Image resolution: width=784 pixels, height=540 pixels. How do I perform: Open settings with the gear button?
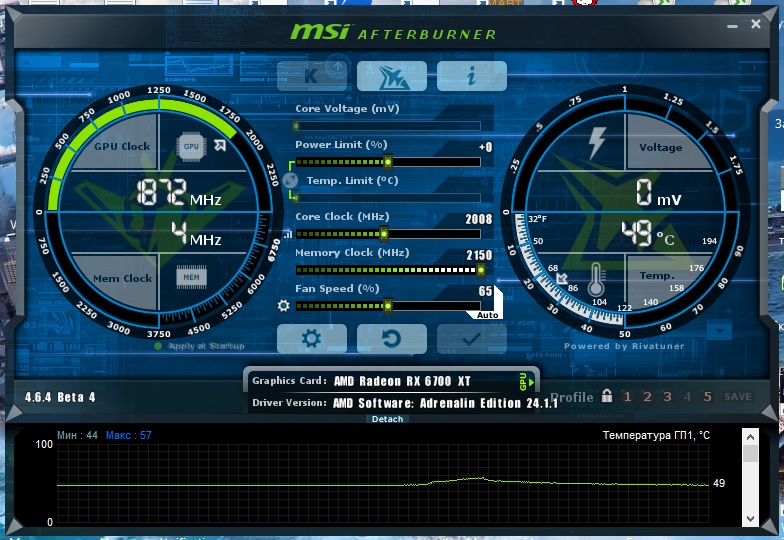coord(312,338)
